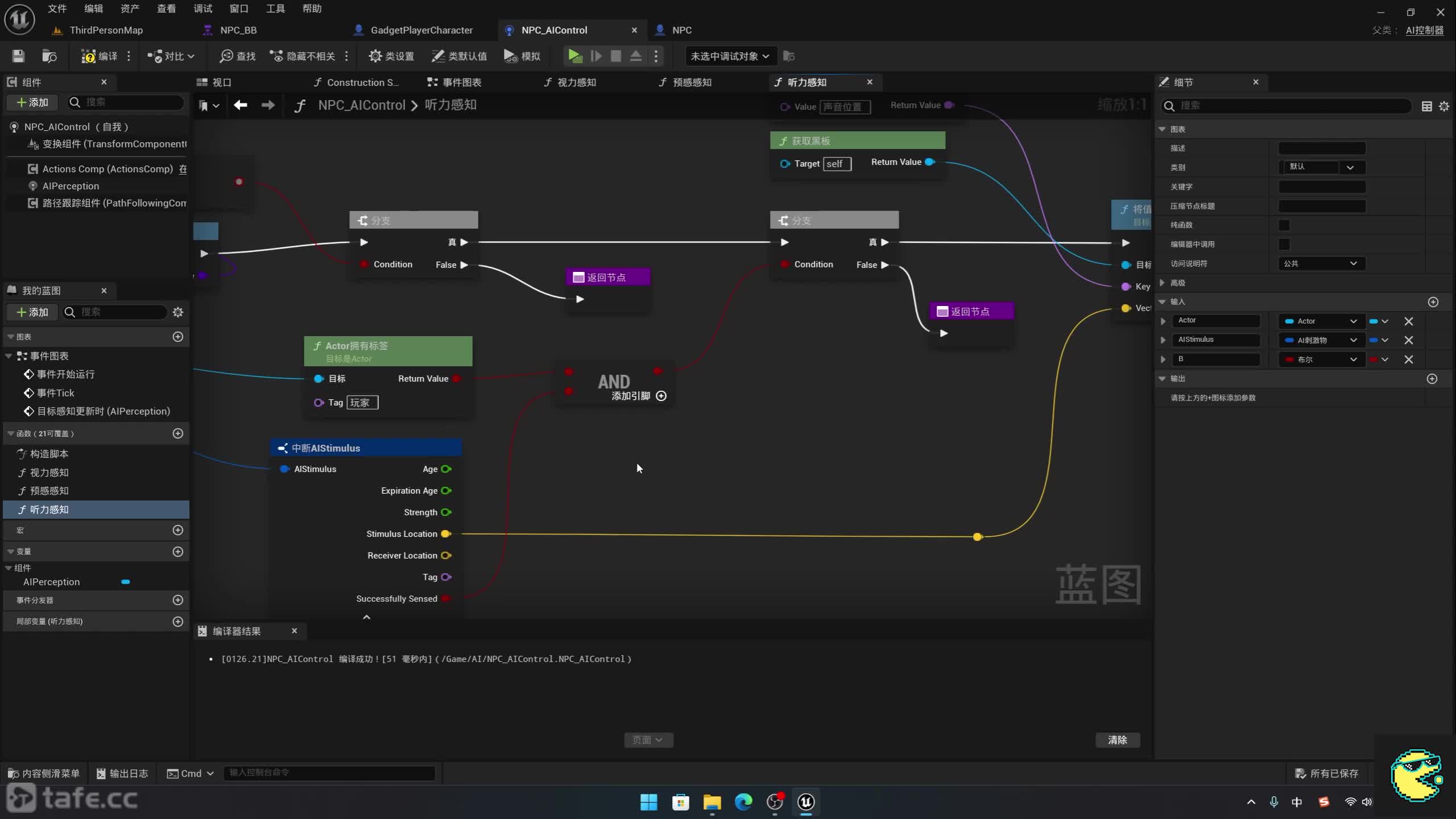Open the 对比 diff dropdown

point(171,56)
